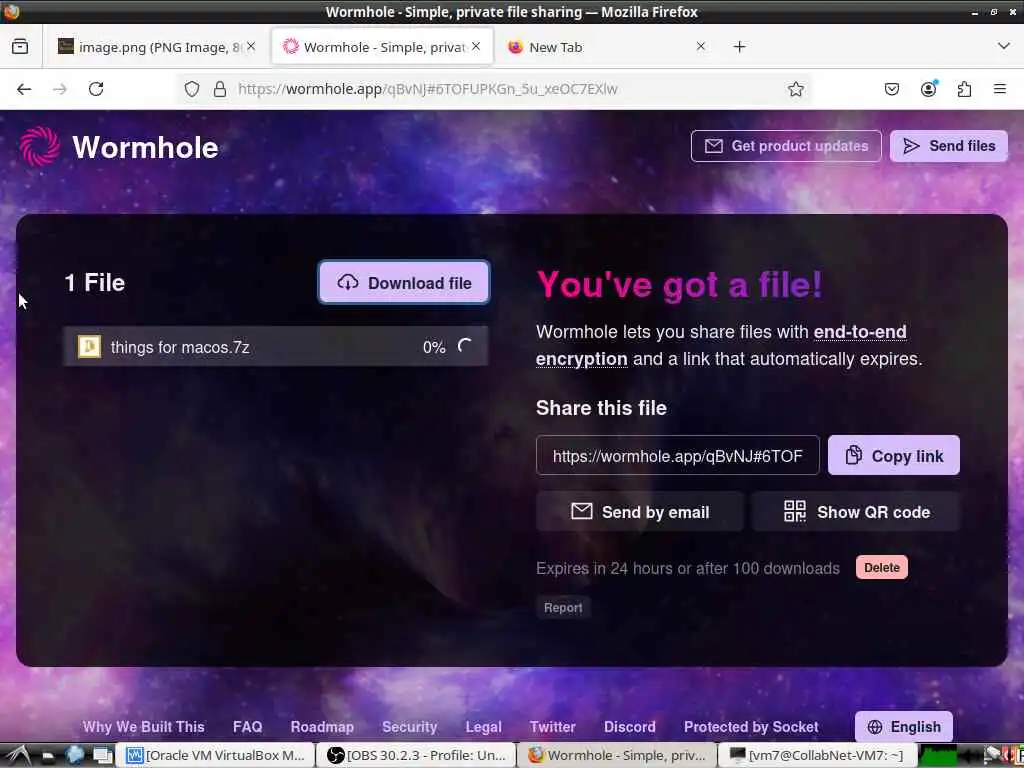Switch to New Tab tab
The image size is (1024, 768).
607,46
